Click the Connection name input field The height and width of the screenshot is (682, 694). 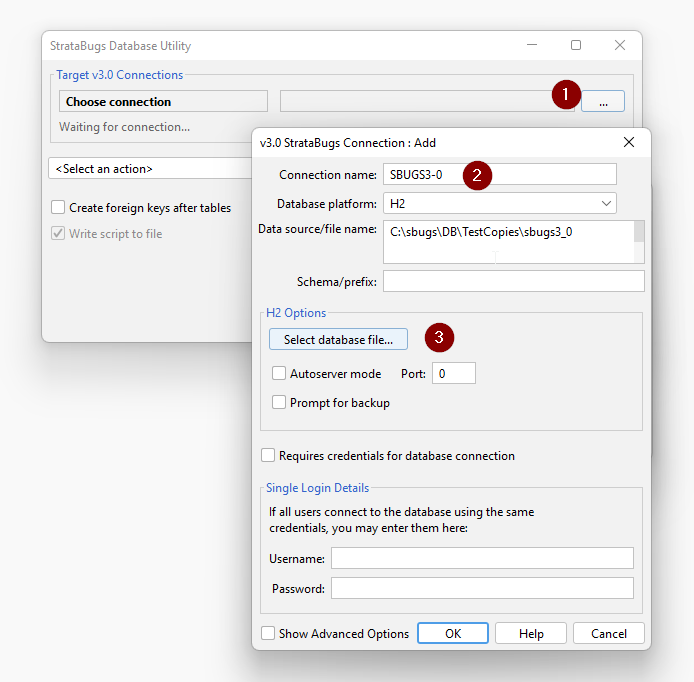click(500, 174)
